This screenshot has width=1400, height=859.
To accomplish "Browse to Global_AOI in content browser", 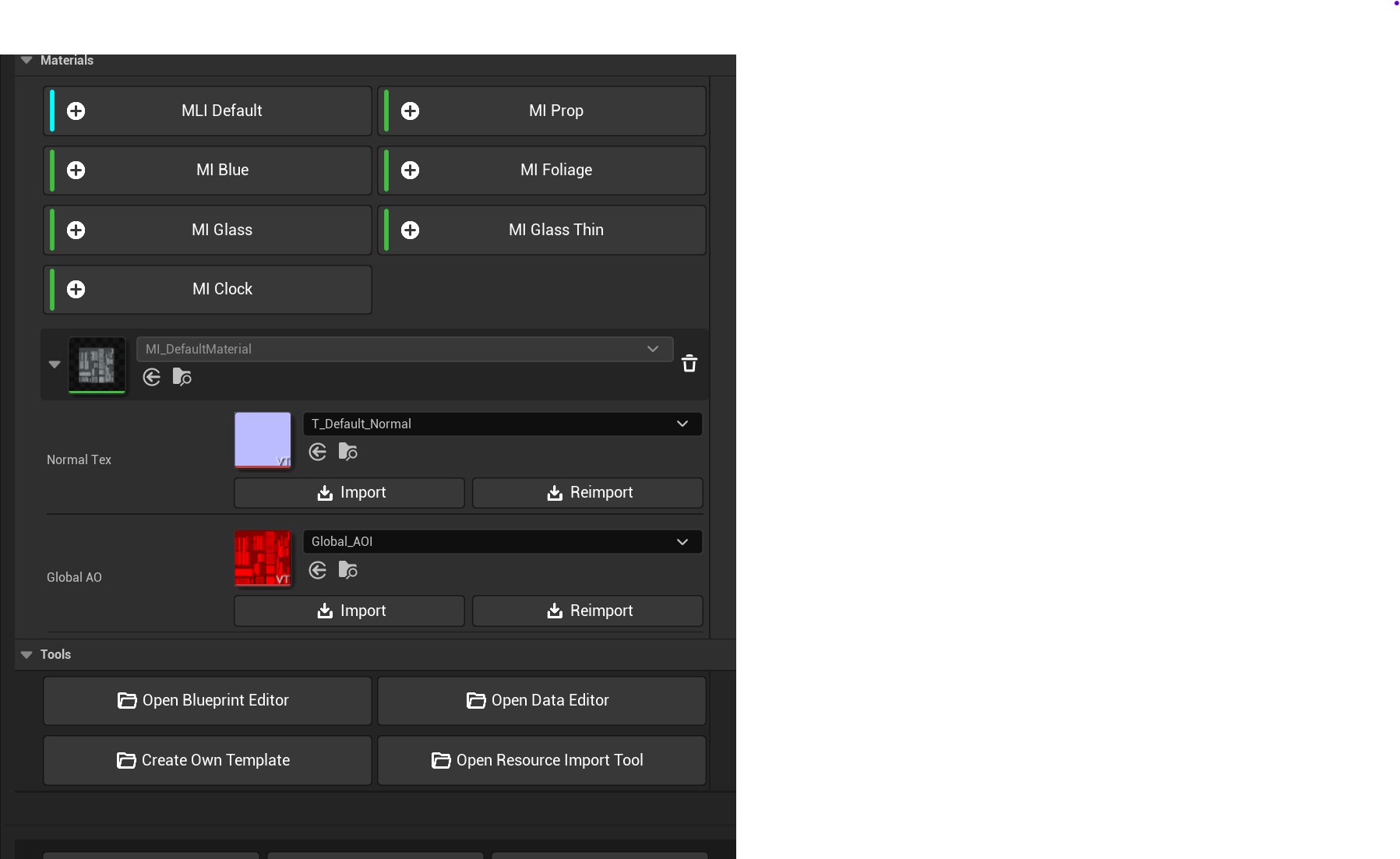I will [x=348, y=570].
